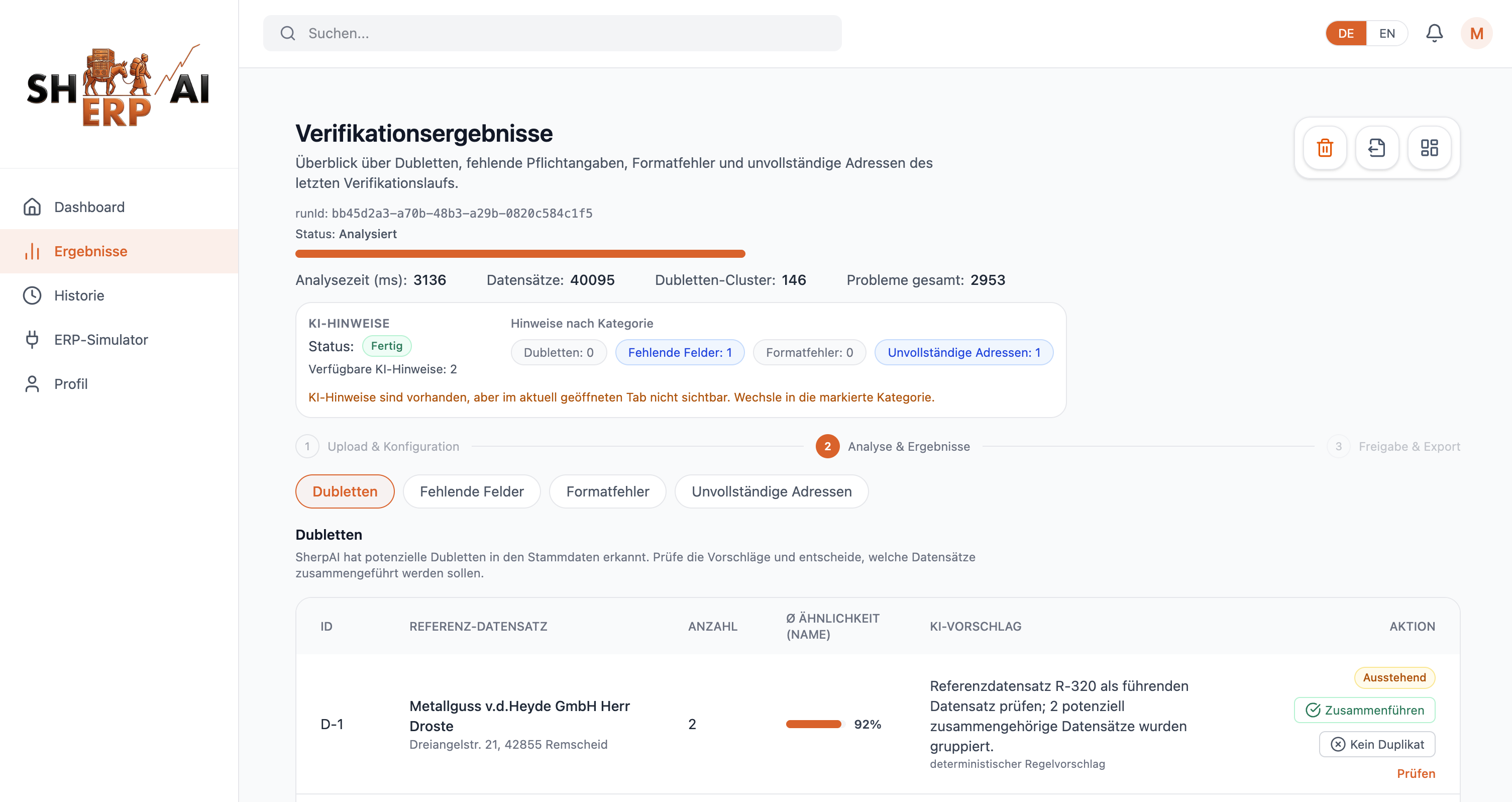Mark D-1 as Kein Duplikat
Screen dimensions: 1512x802
tap(1376, 744)
